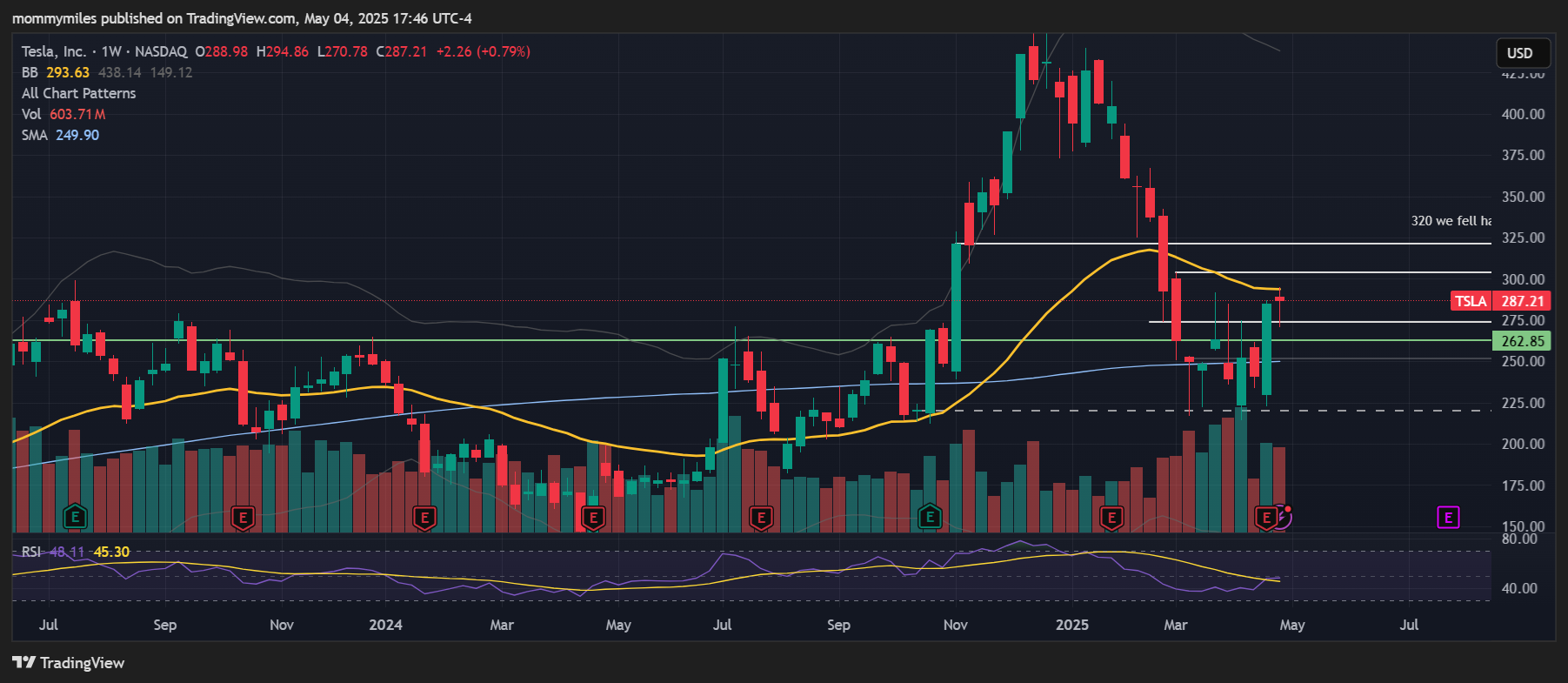
Task: Click the 2024 label on time axis
Action: click(385, 625)
